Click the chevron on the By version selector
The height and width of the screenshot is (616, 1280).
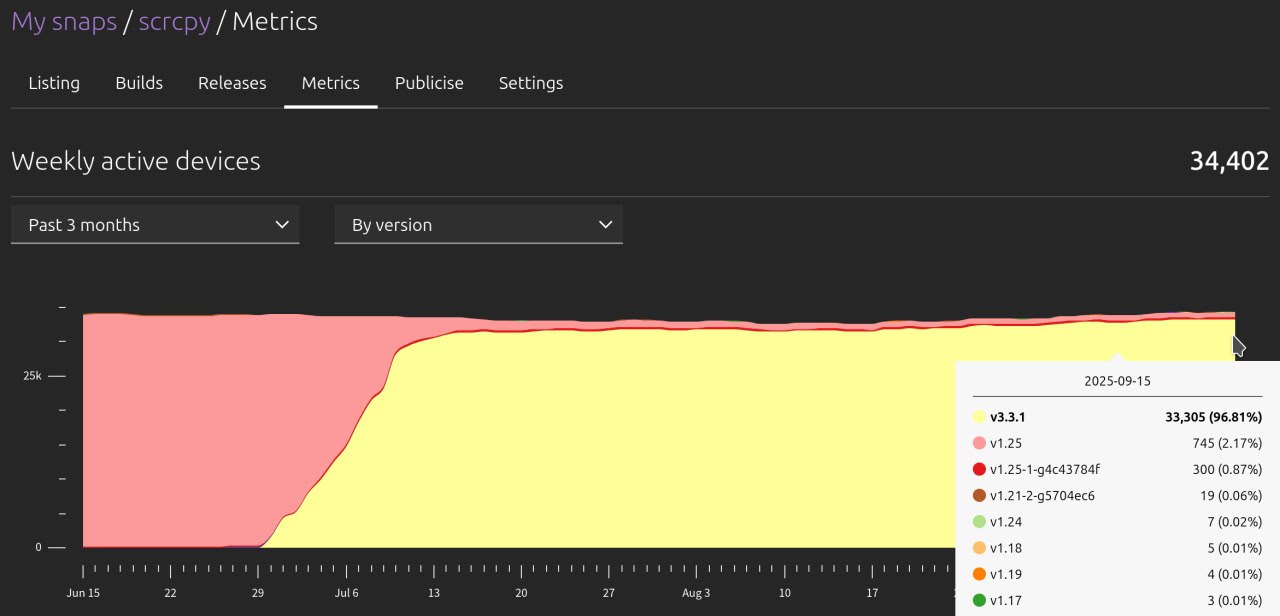point(605,225)
